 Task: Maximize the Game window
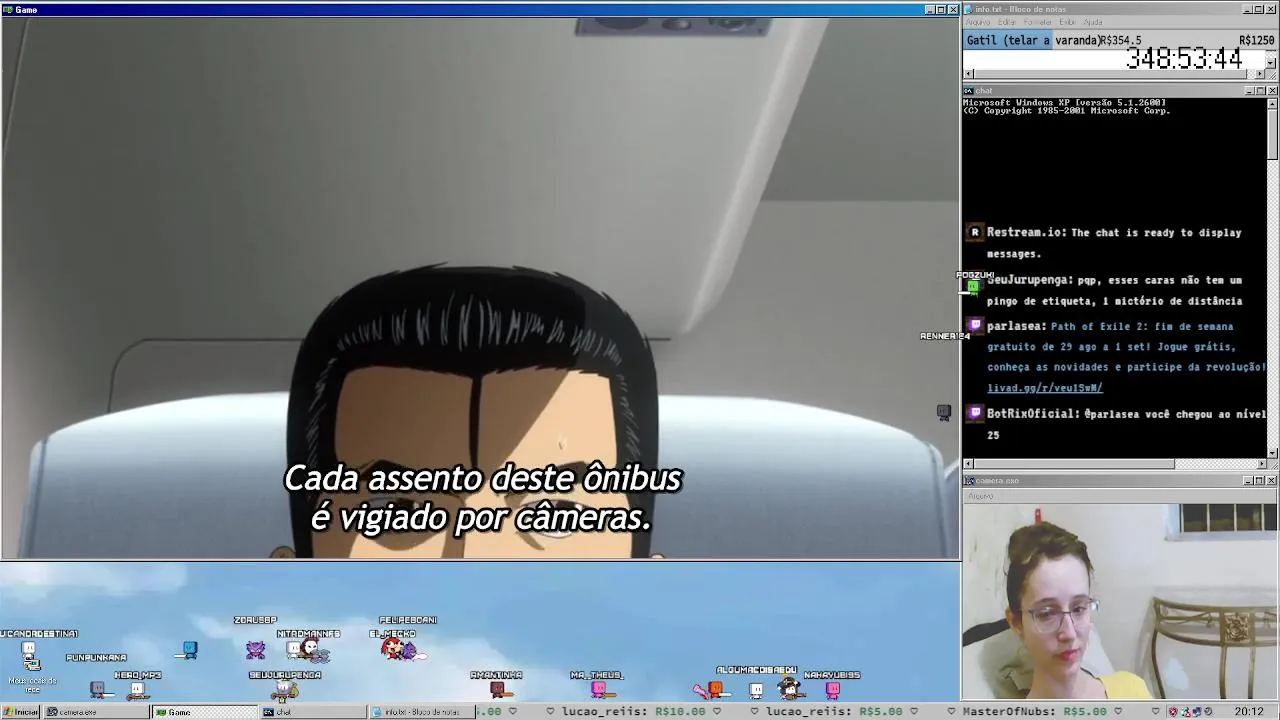pos(940,10)
